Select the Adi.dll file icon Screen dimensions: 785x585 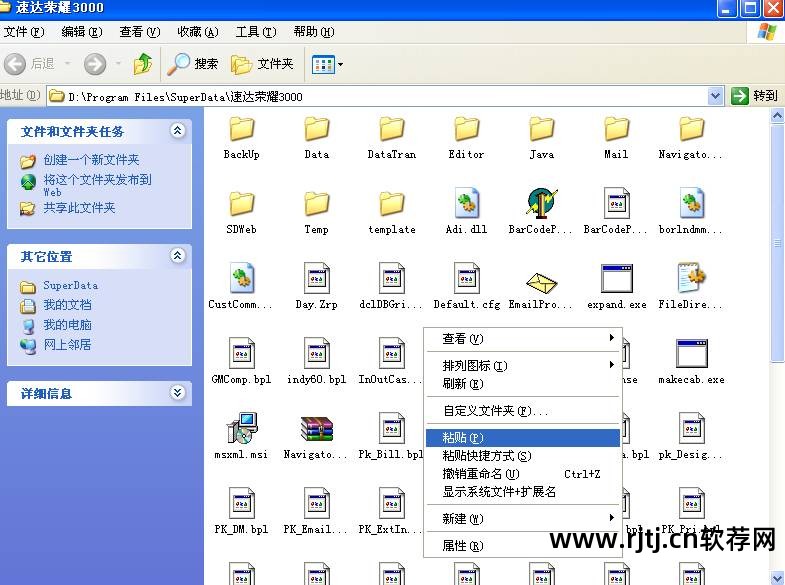(466, 205)
